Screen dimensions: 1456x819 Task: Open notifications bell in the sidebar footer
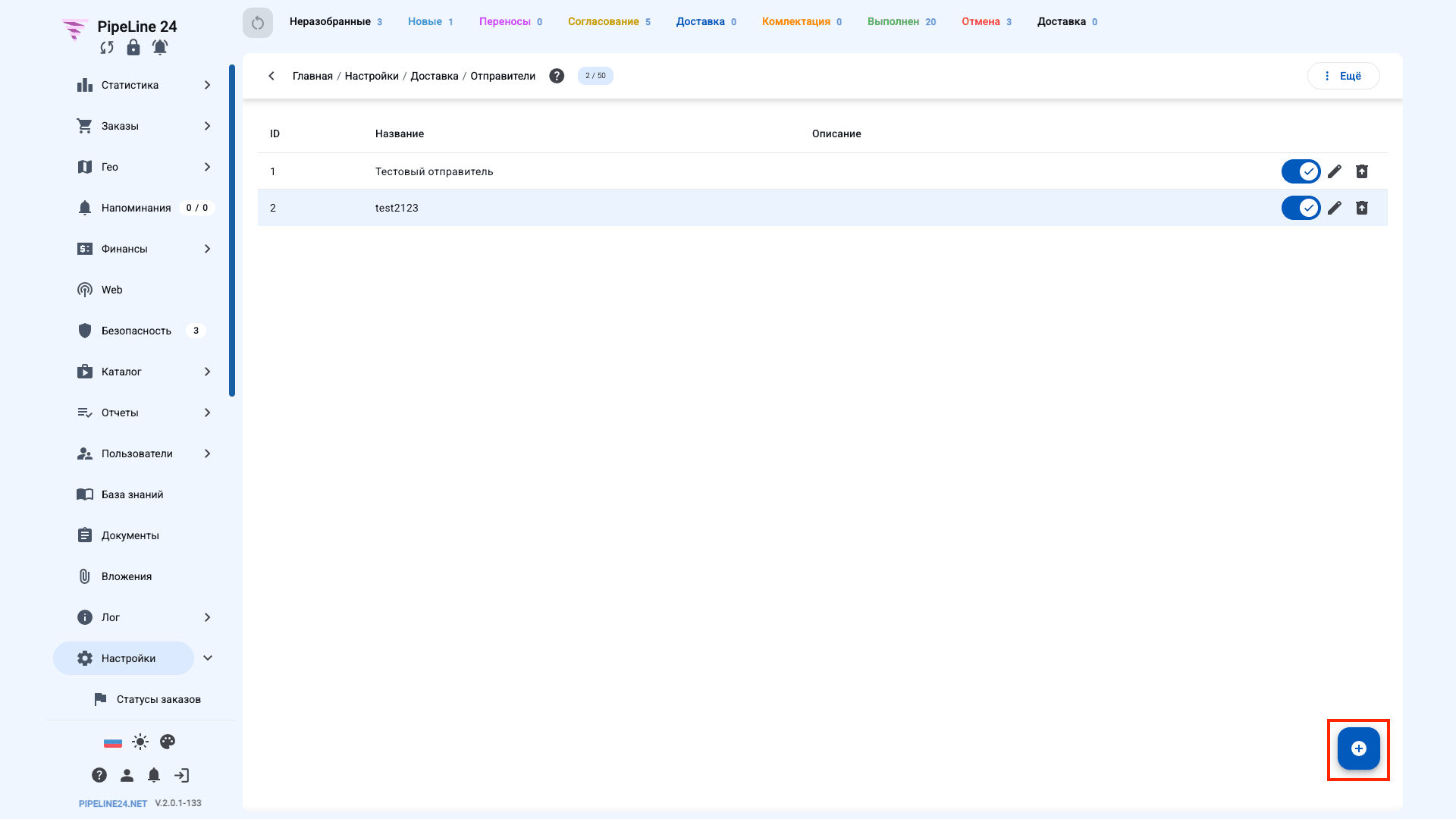point(154,775)
